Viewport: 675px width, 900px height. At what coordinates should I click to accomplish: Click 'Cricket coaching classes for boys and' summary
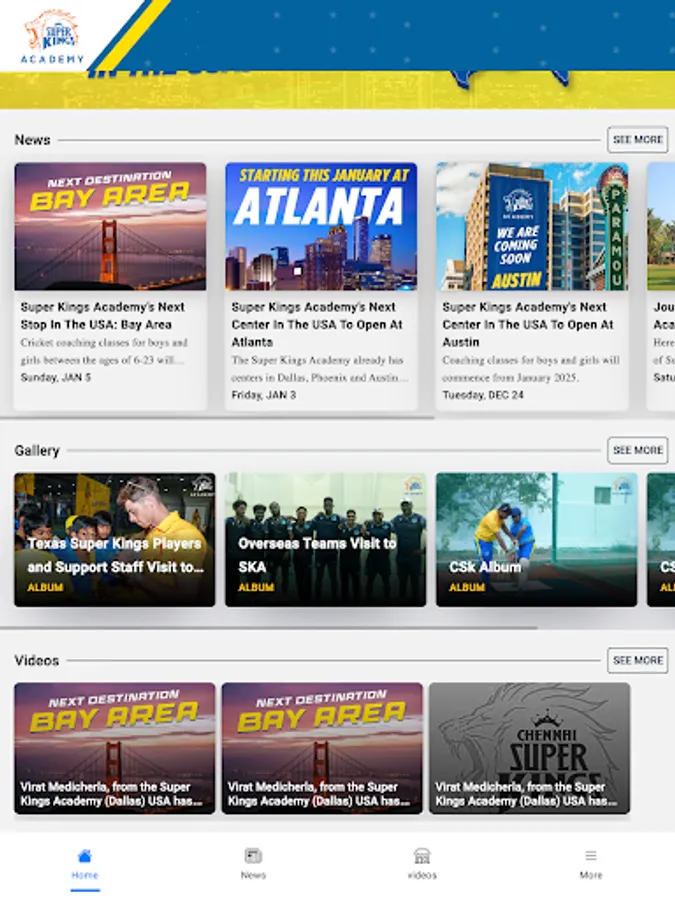[x=104, y=343]
